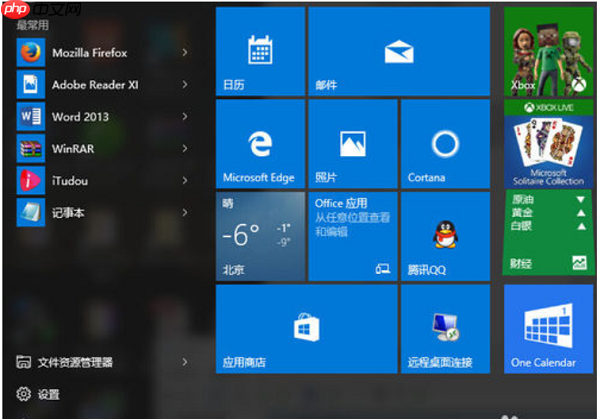Screen dimensions: 600x419
Task: Open the WinRAR app icon
Action: point(31,148)
